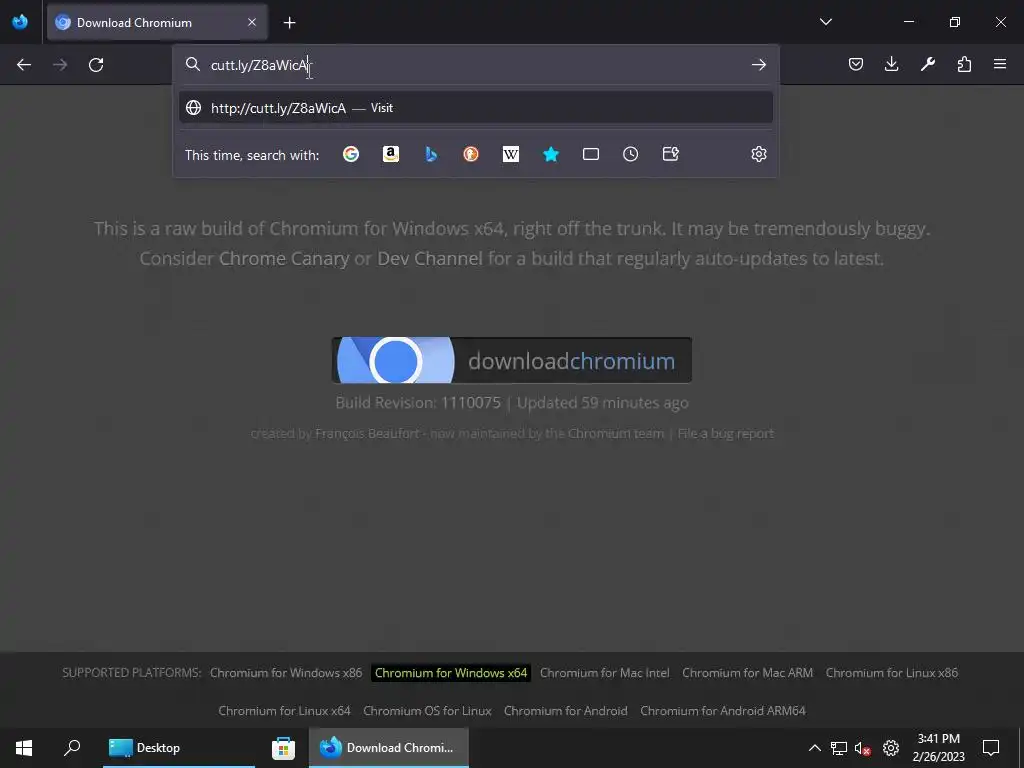
Task: Expand the List all tabs chevron
Action: coord(825,22)
